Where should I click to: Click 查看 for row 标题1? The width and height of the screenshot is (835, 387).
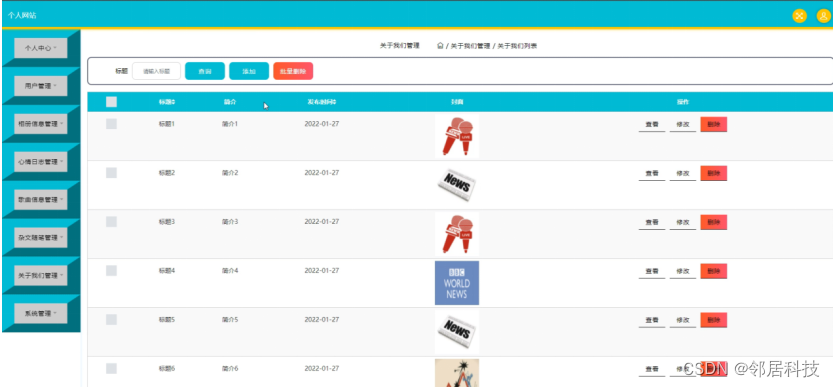652,125
